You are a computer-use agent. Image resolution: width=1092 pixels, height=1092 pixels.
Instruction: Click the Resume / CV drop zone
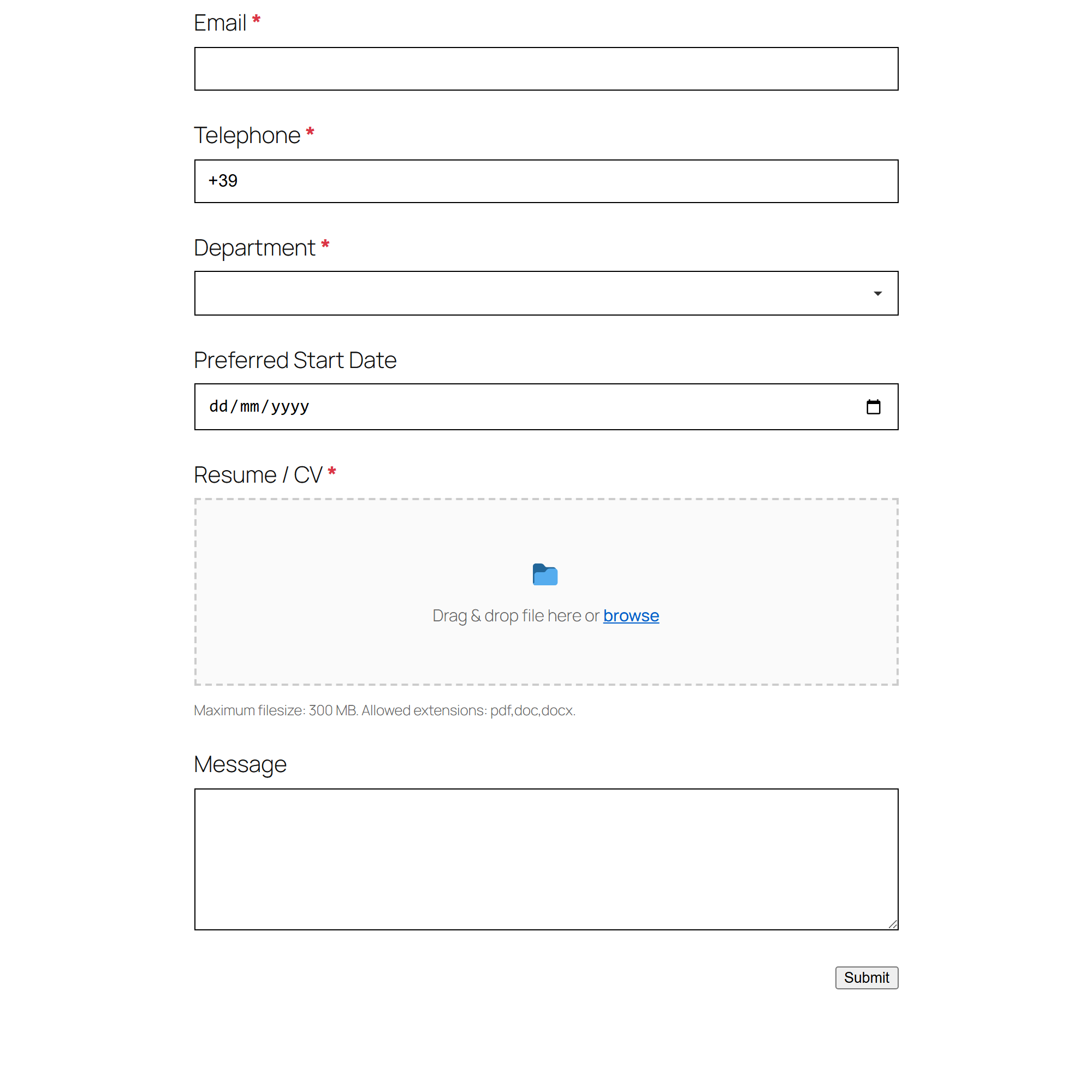[x=546, y=592]
